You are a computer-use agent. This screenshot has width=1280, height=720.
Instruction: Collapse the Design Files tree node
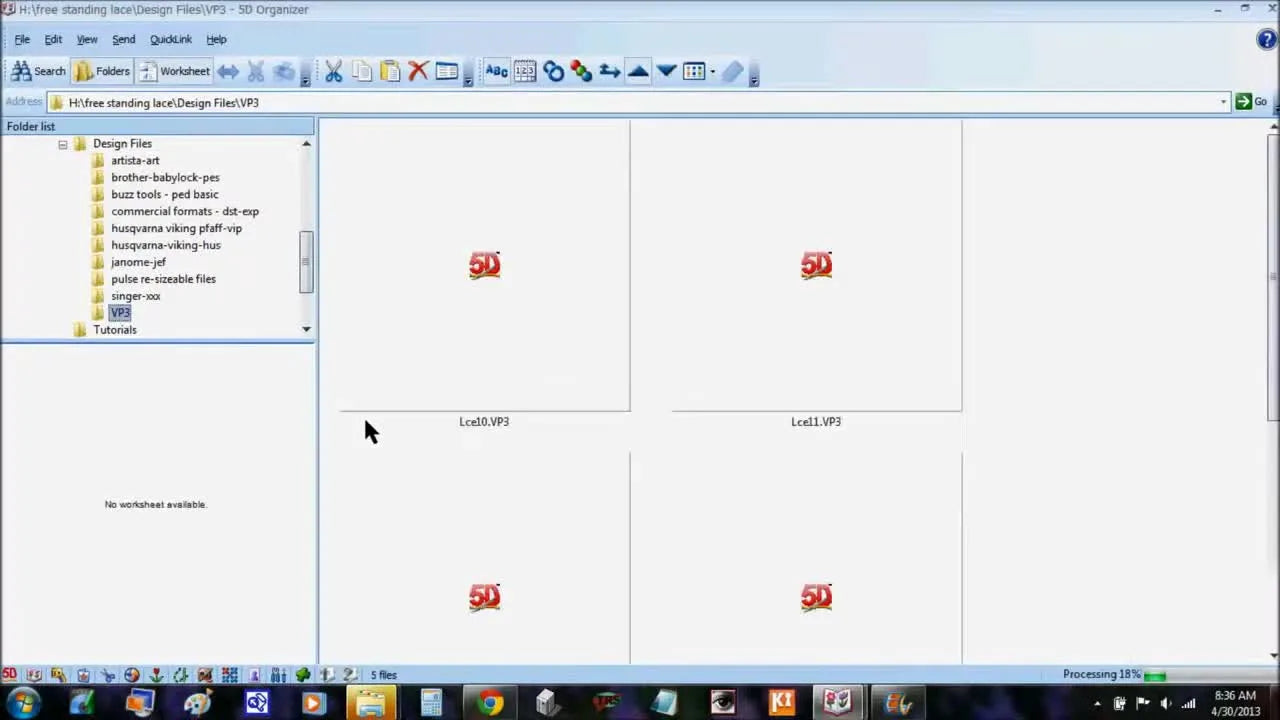tap(62, 143)
